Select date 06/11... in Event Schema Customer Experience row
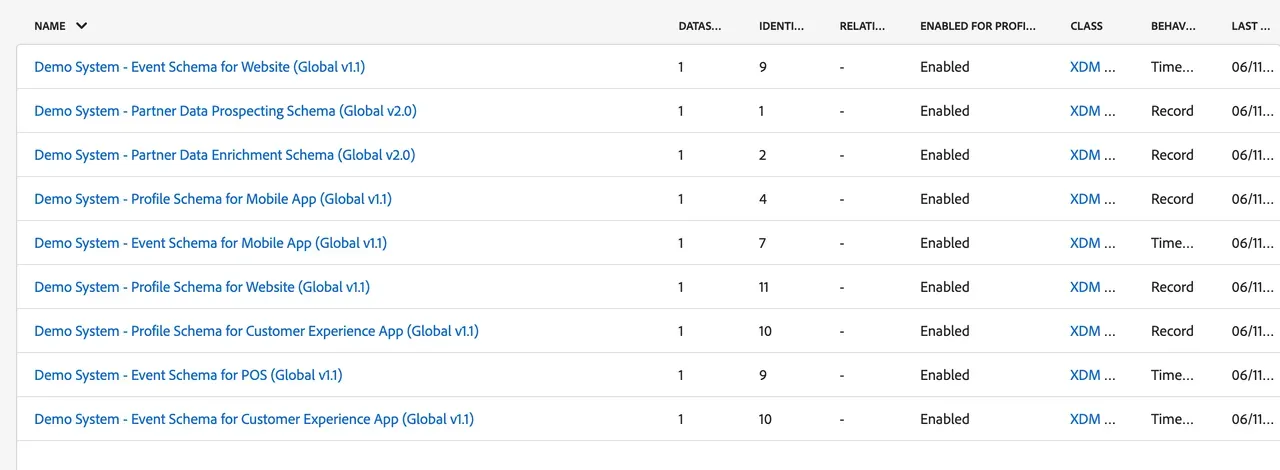 click(x=1253, y=419)
